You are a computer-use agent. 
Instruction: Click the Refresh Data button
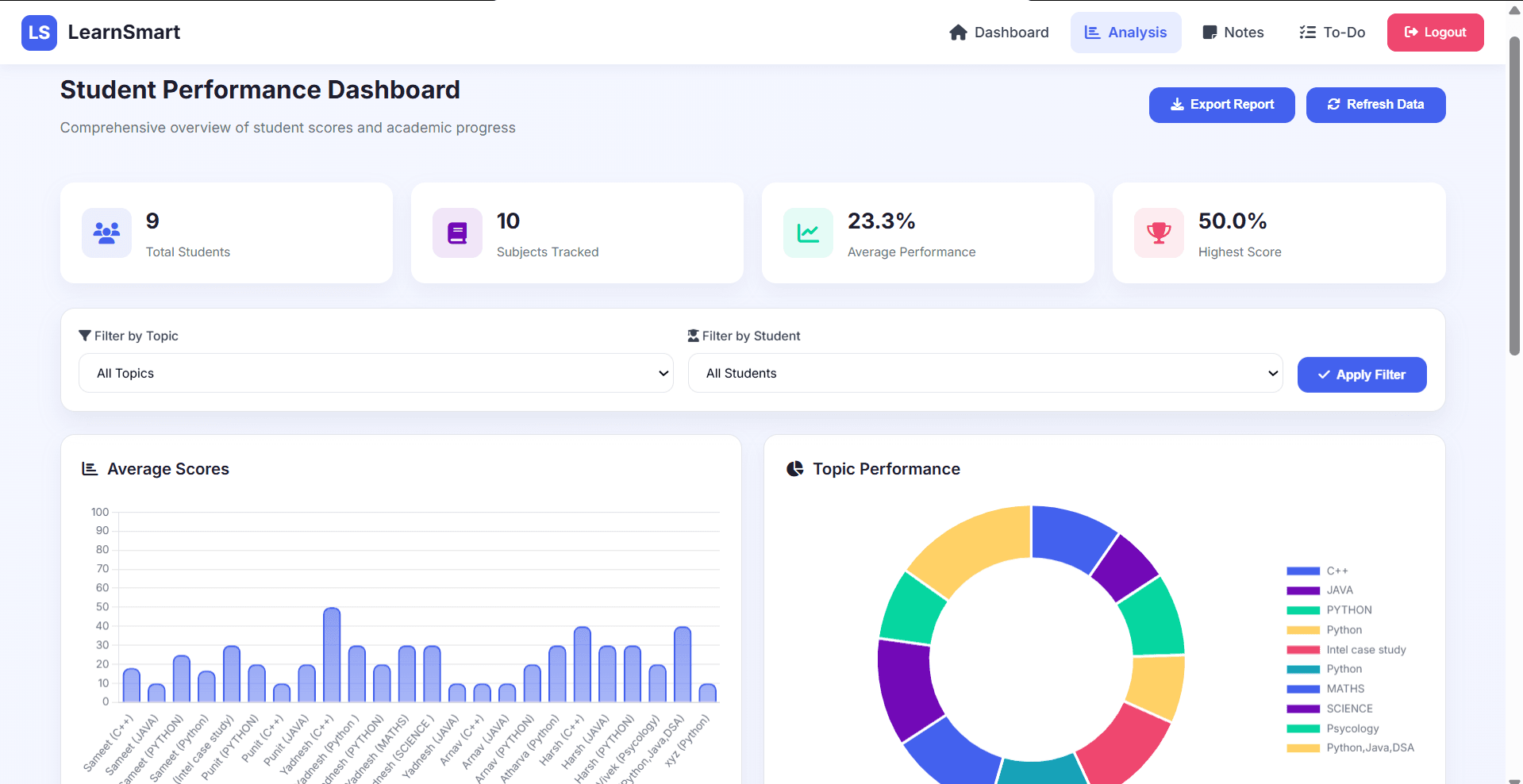tap(1375, 105)
